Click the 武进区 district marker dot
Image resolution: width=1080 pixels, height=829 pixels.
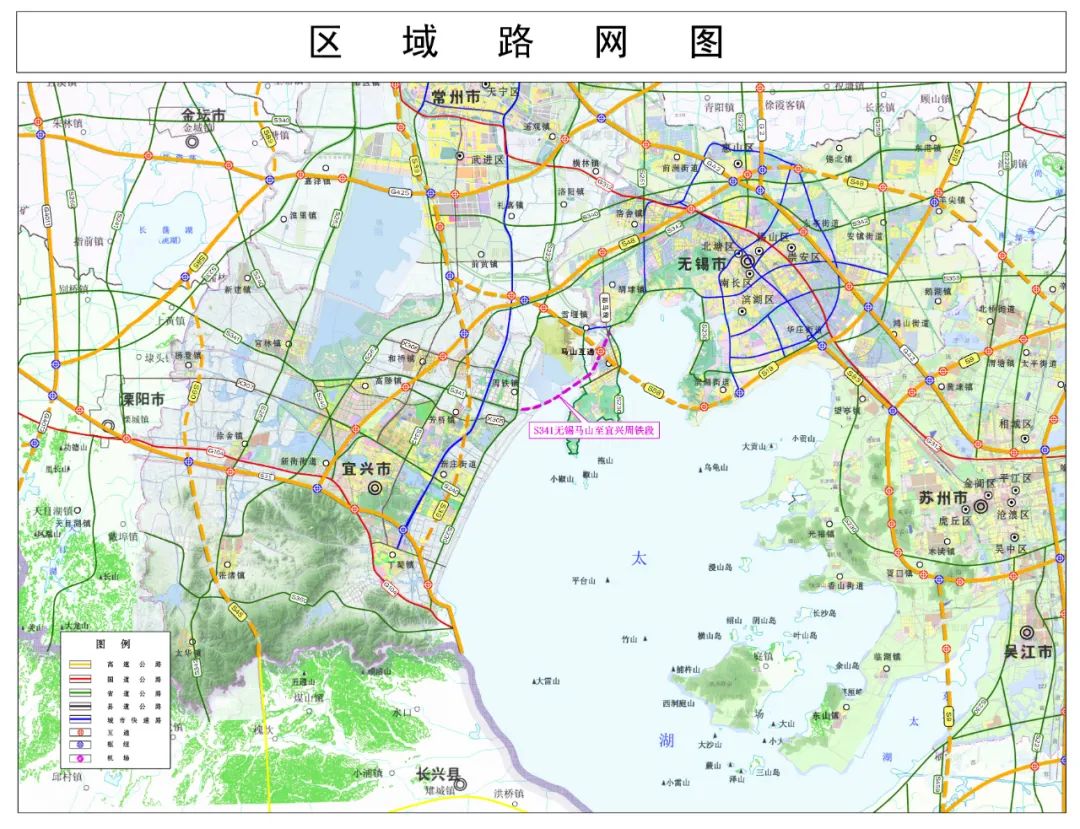459,156
